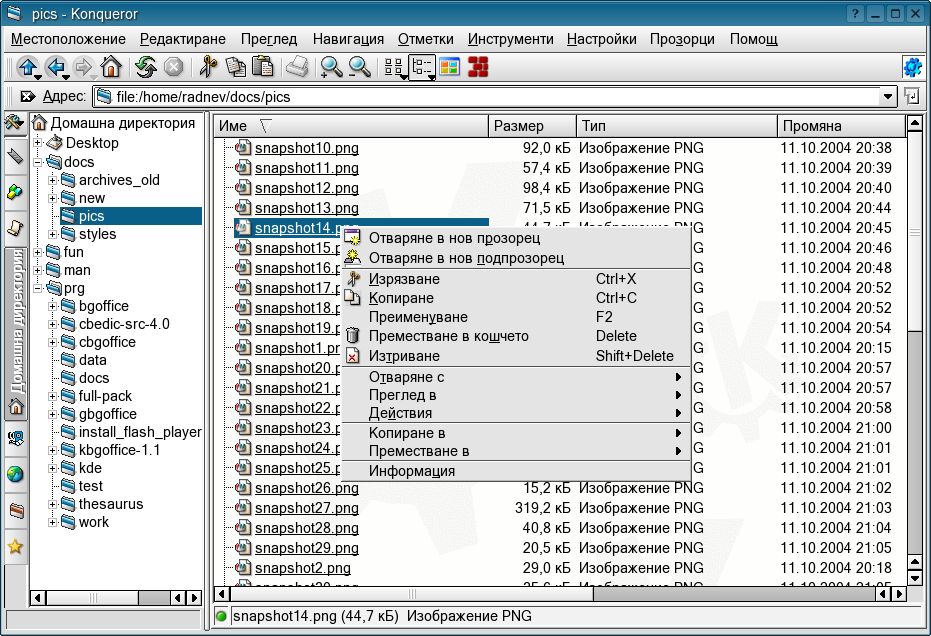Click the Print toolbar icon
This screenshot has width=931, height=636.
pyautogui.click(x=297, y=67)
